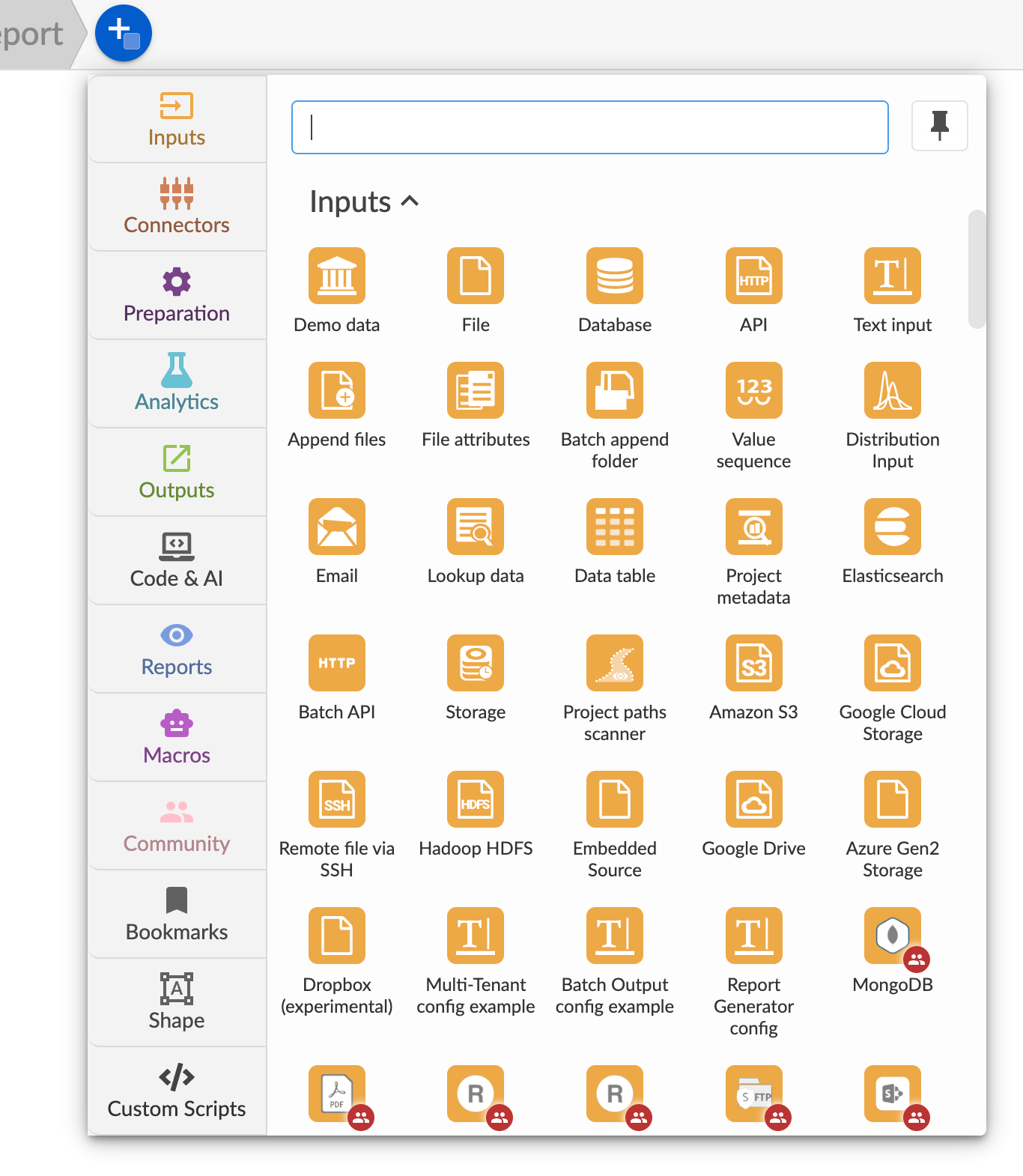Click the blue add-node plus button
Image resolution: width=1023 pixels, height=1176 pixels.
tap(124, 33)
